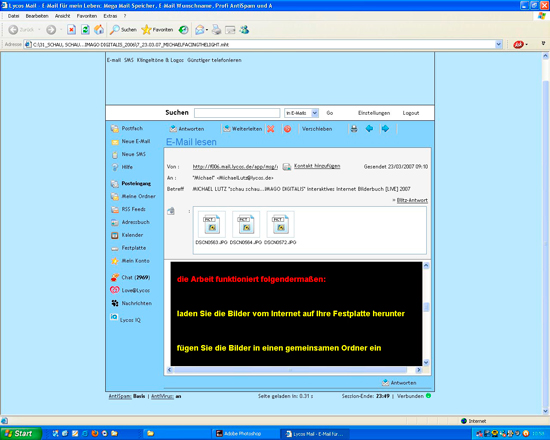Go to next email with right arrow
The image size is (550, 440).
coord(385,129)
